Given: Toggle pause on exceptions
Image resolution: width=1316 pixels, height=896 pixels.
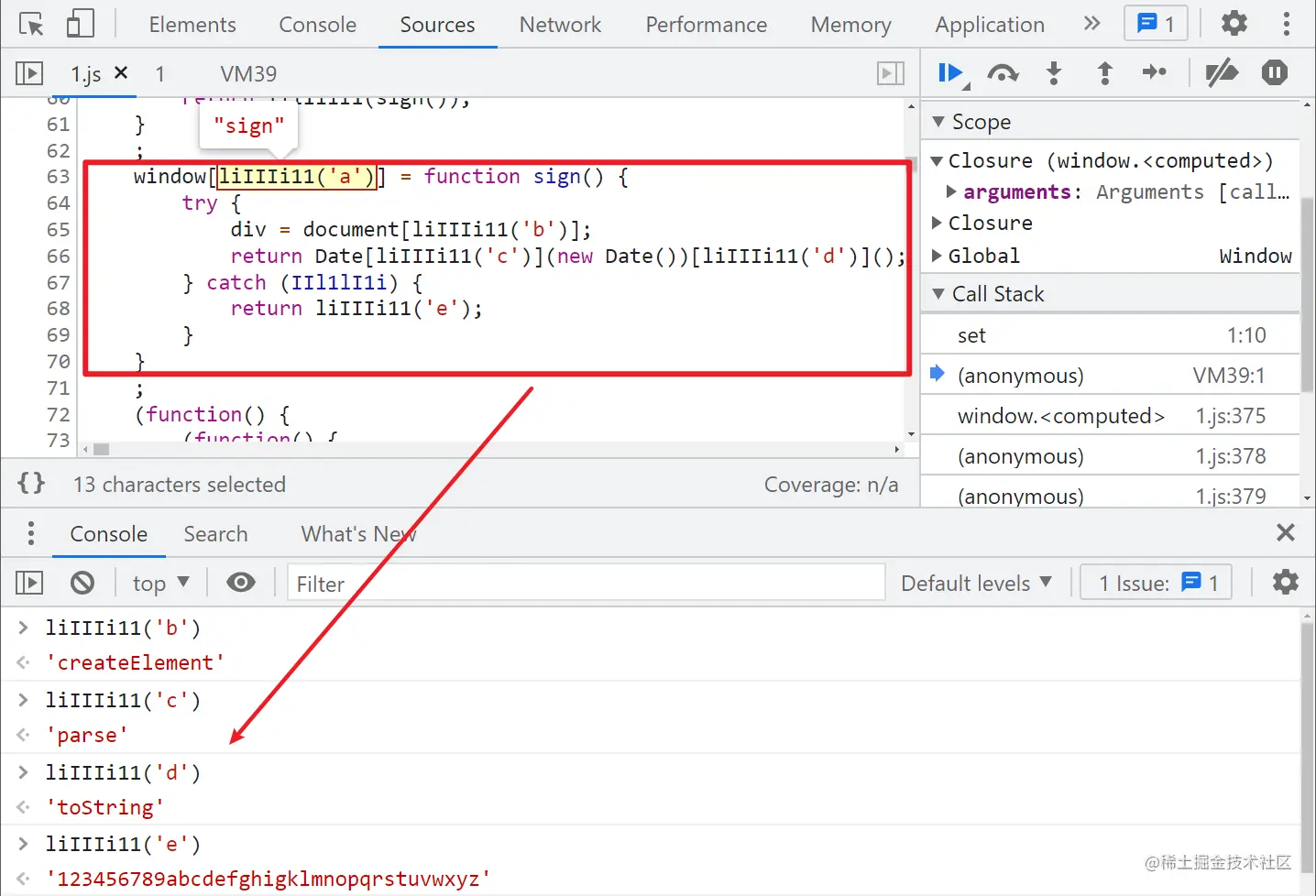Looking at the screenshot, I should (x=1275, y=72).
